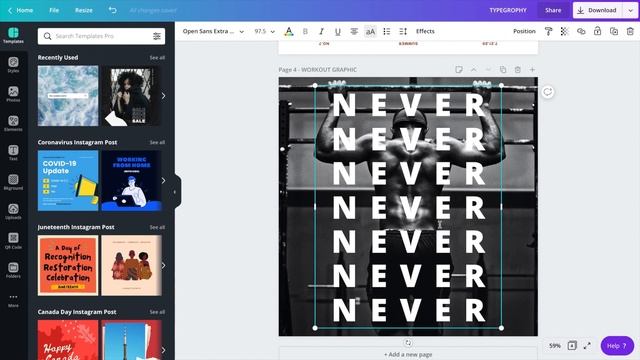Screen dimensions: 640x360
Task: See all Coronavirus Instagram Post templates
Action: (x=157, y=142)
